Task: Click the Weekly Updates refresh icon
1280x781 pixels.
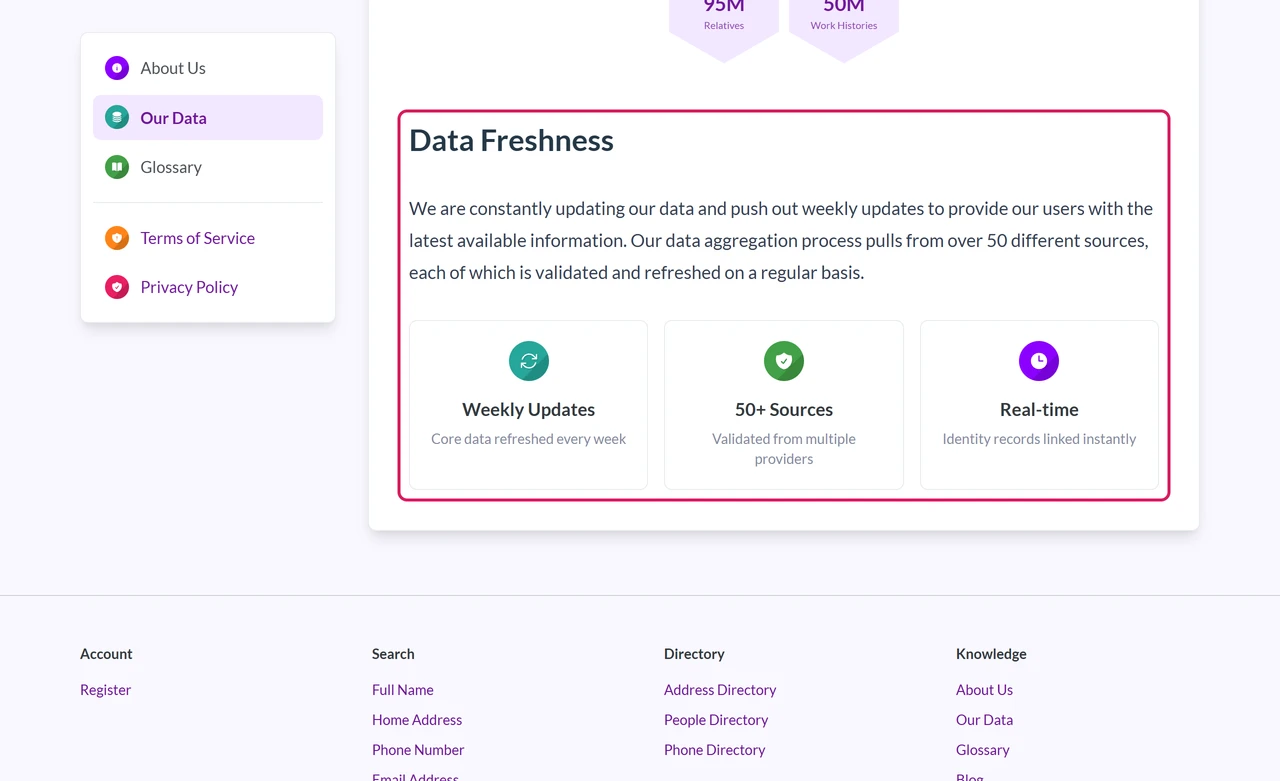Action: tap(529, 361)
